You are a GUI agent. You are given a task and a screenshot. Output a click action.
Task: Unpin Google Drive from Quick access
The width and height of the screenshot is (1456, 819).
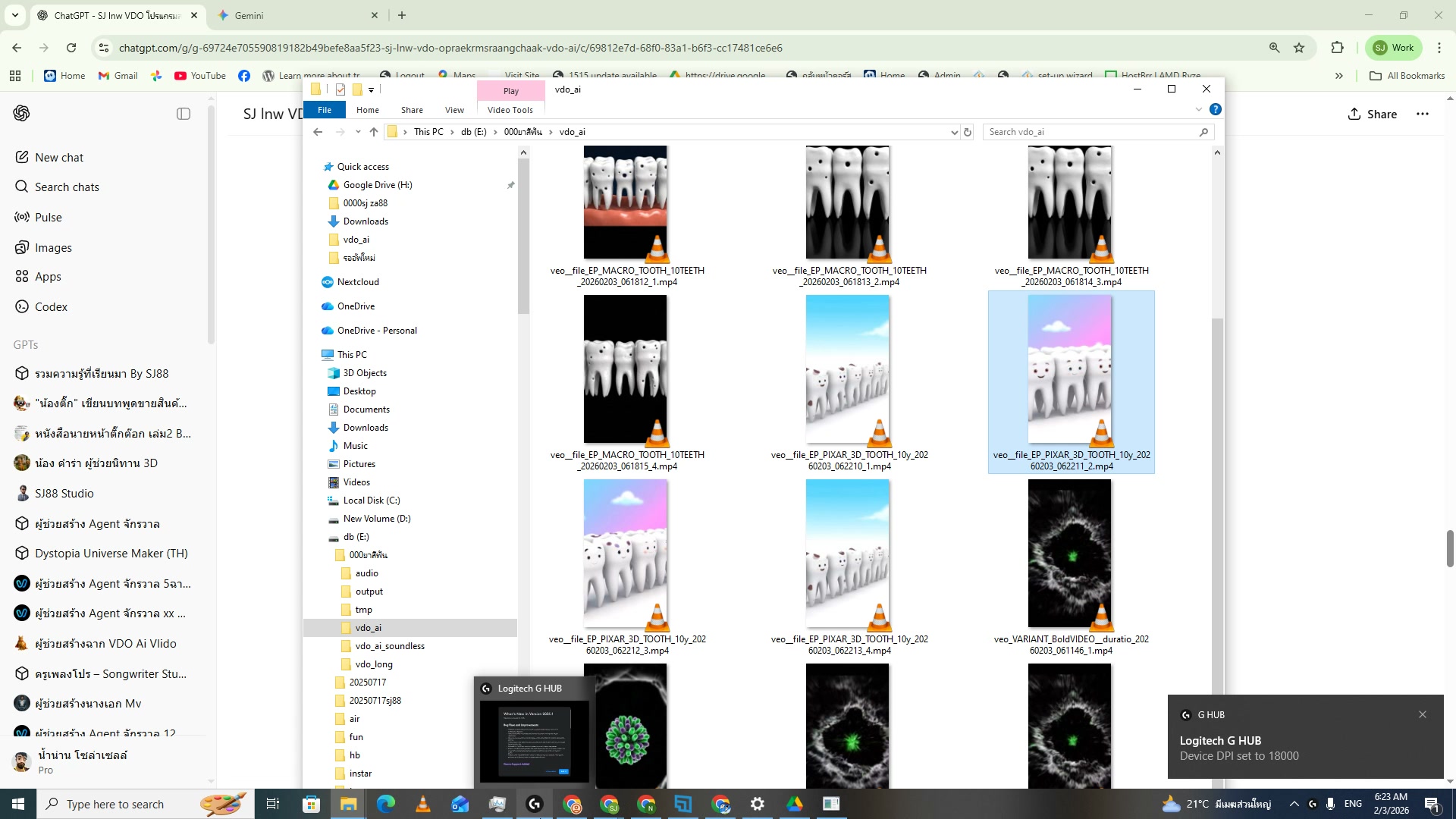click(510, 184)
